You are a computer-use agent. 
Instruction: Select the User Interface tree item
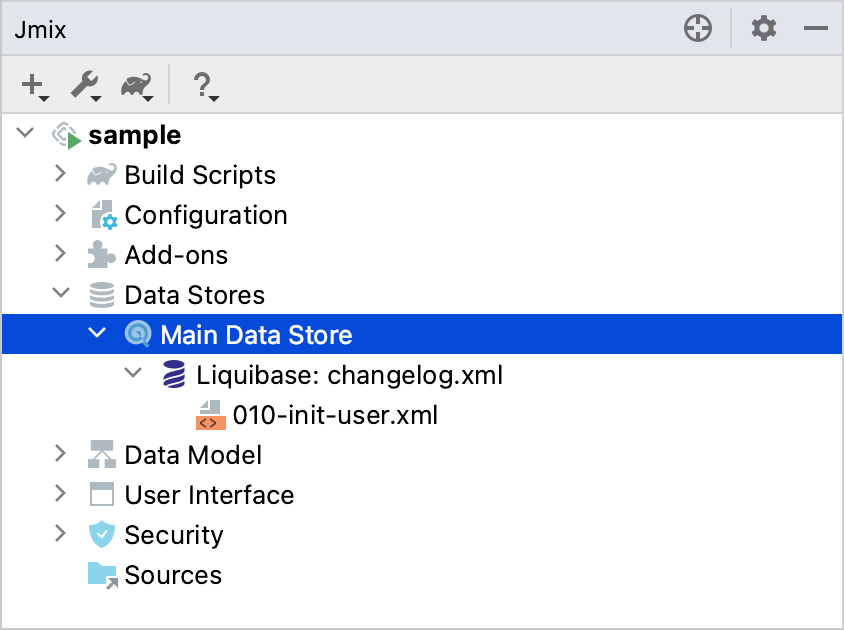point(209,495)
